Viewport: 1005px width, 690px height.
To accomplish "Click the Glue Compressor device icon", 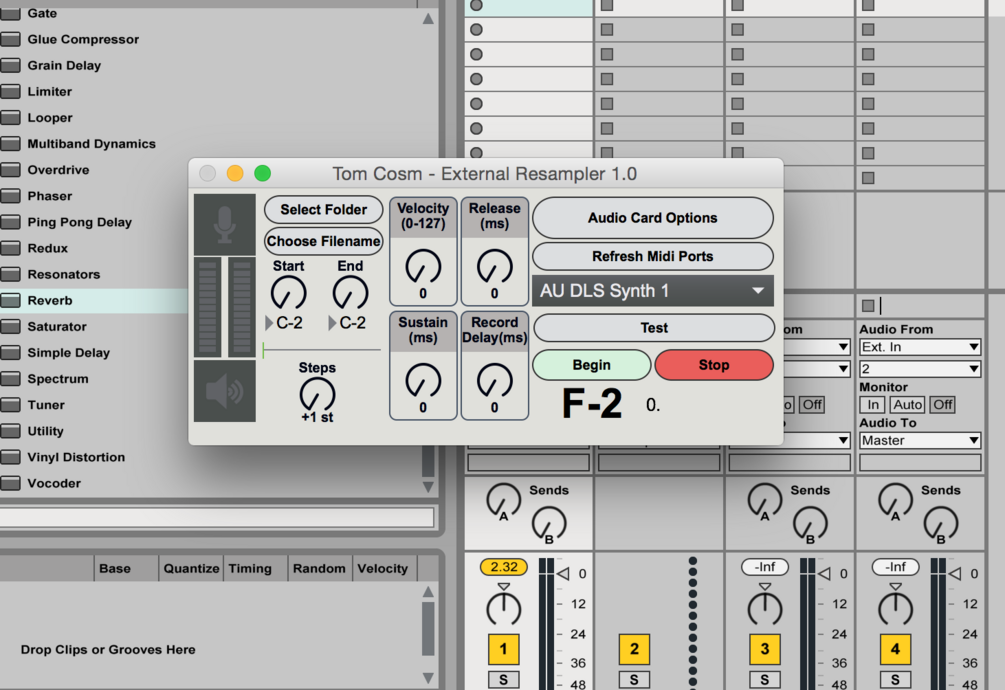I will (10, 40).
